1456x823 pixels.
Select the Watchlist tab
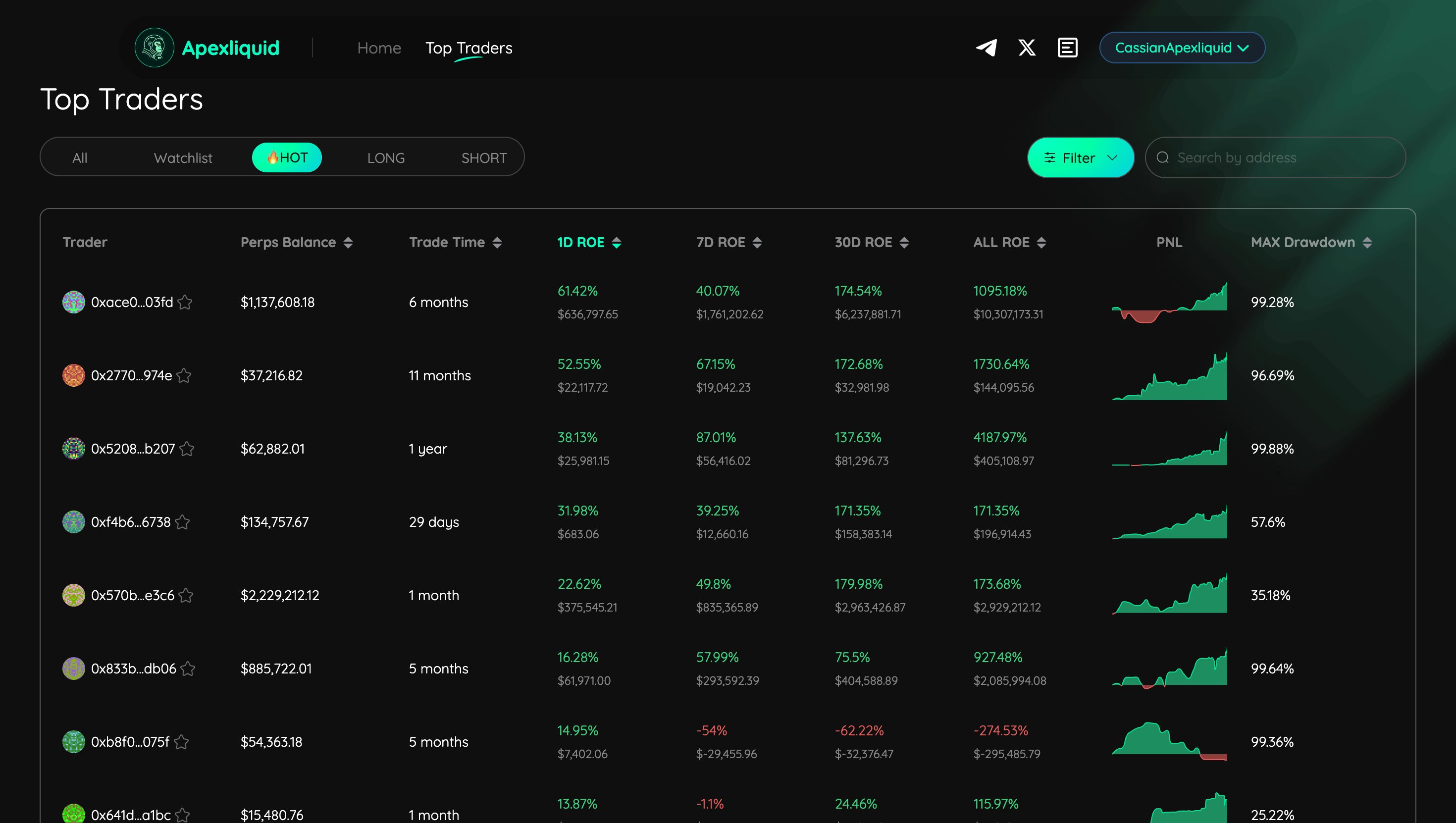point(183,157)
